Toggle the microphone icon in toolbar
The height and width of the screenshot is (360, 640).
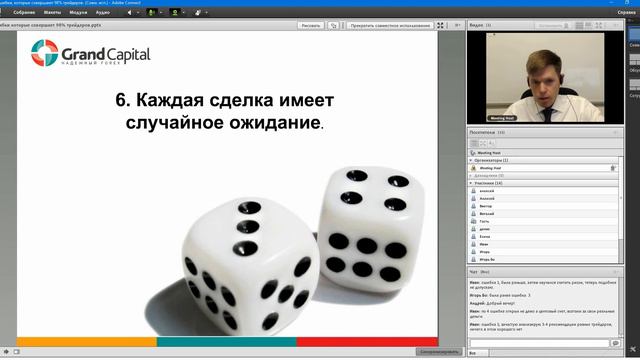click(151, 13)
